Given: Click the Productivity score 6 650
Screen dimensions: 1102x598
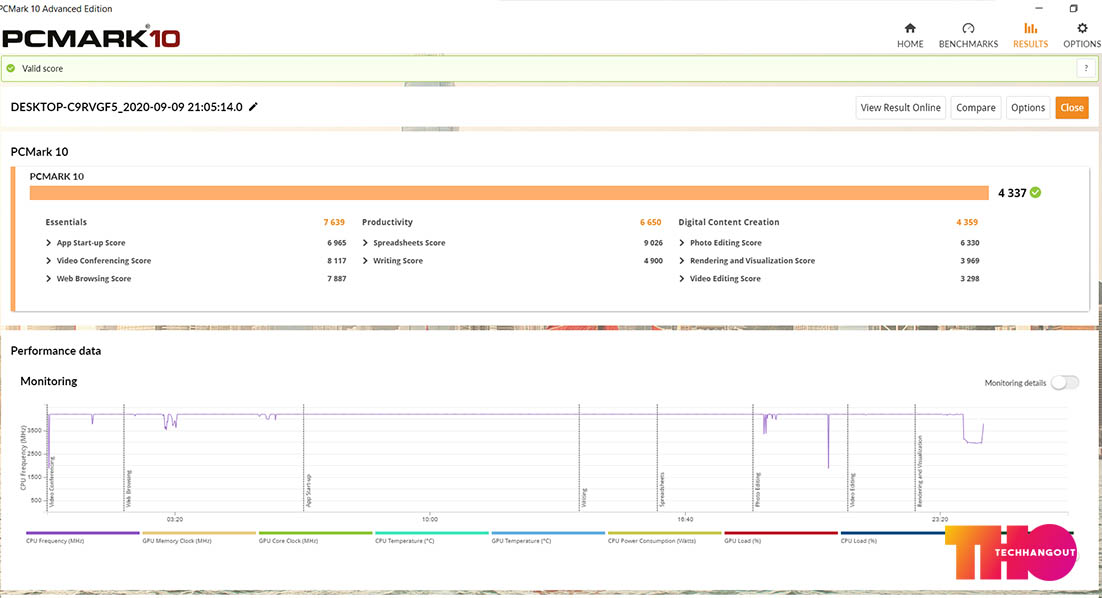Looking at the screenshot, I should click(650, 222).
